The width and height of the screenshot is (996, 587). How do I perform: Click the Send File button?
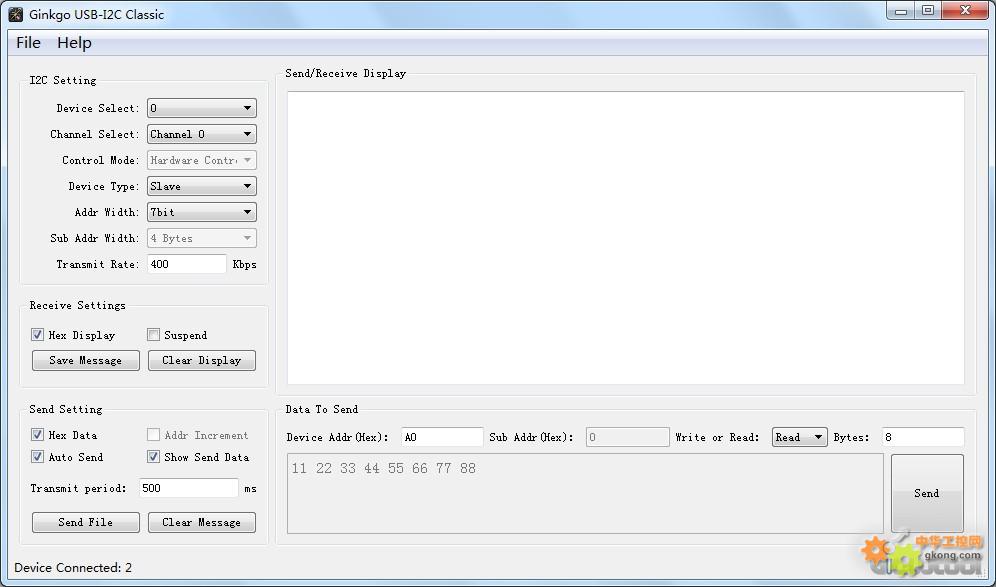click(x=86, y=522)
